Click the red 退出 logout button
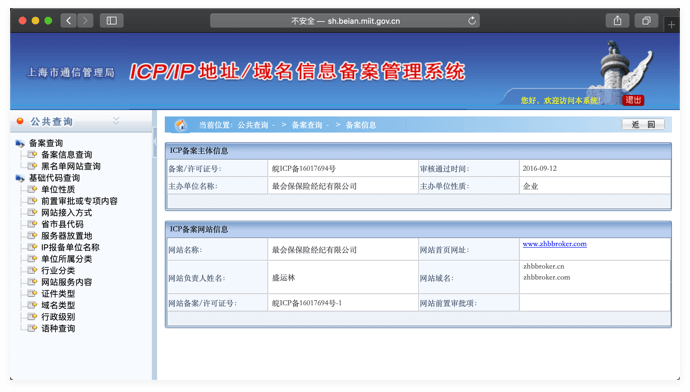This screenshot has width=690, height=392. (633, 100)
